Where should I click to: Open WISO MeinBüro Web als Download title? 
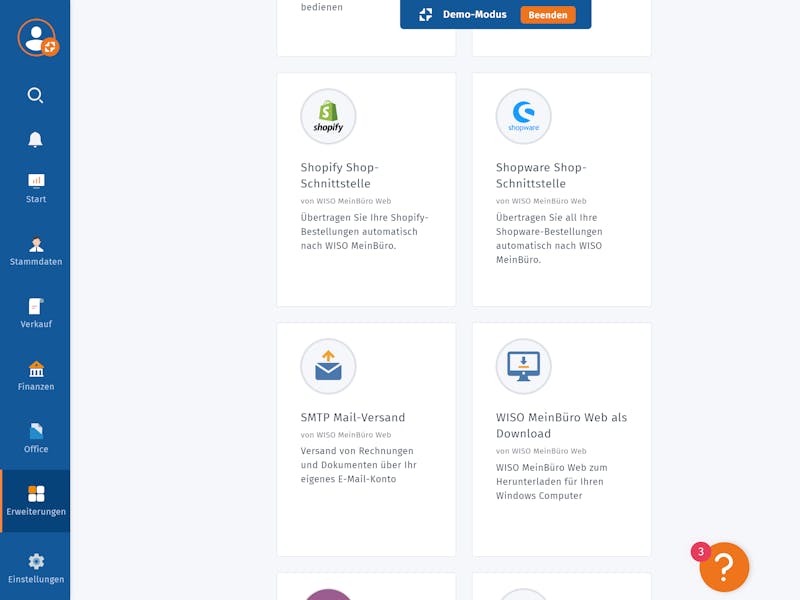(x=561, y=425)
